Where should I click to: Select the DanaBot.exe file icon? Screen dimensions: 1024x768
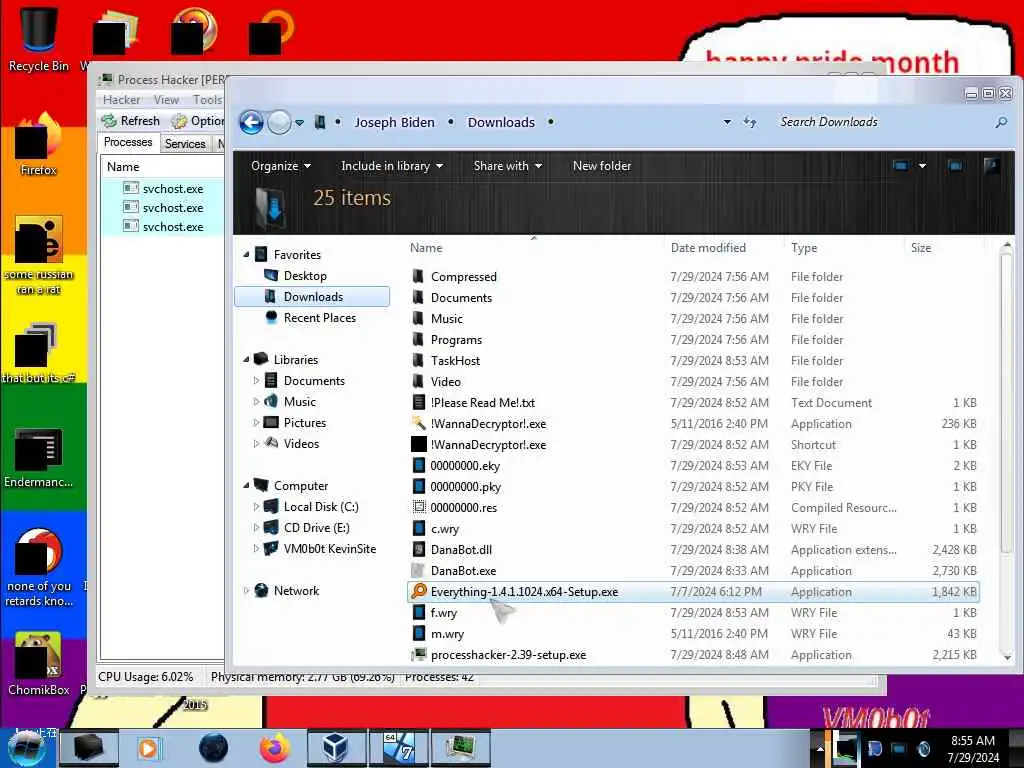(419, 571)
